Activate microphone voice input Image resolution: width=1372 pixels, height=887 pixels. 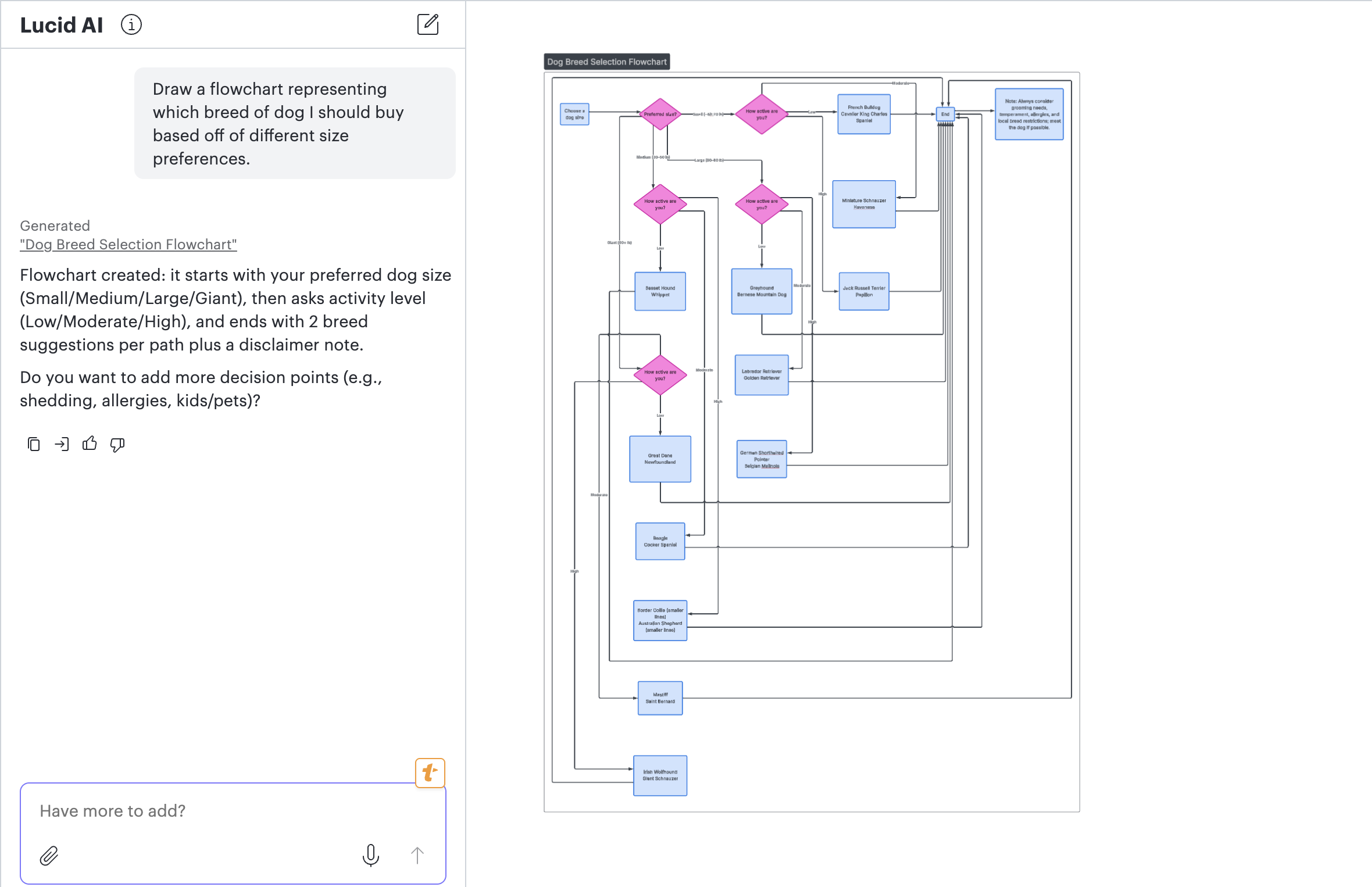[x=371, y=855]
